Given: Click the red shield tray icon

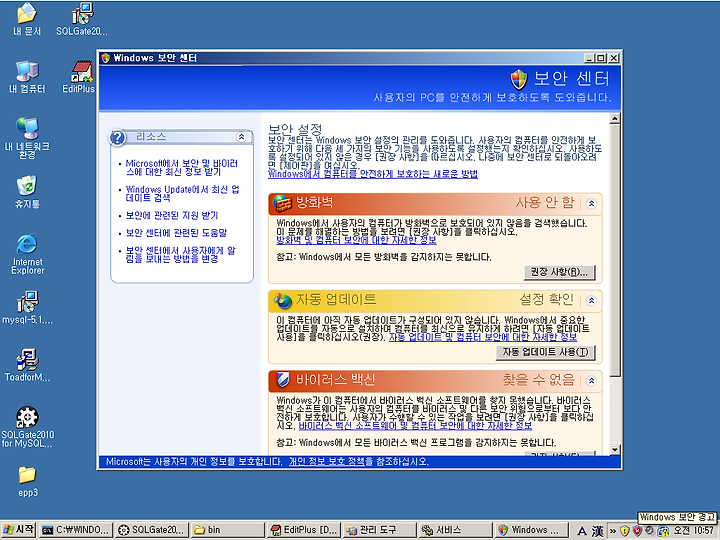Looking at the screenshot, I should pos(637,530).
